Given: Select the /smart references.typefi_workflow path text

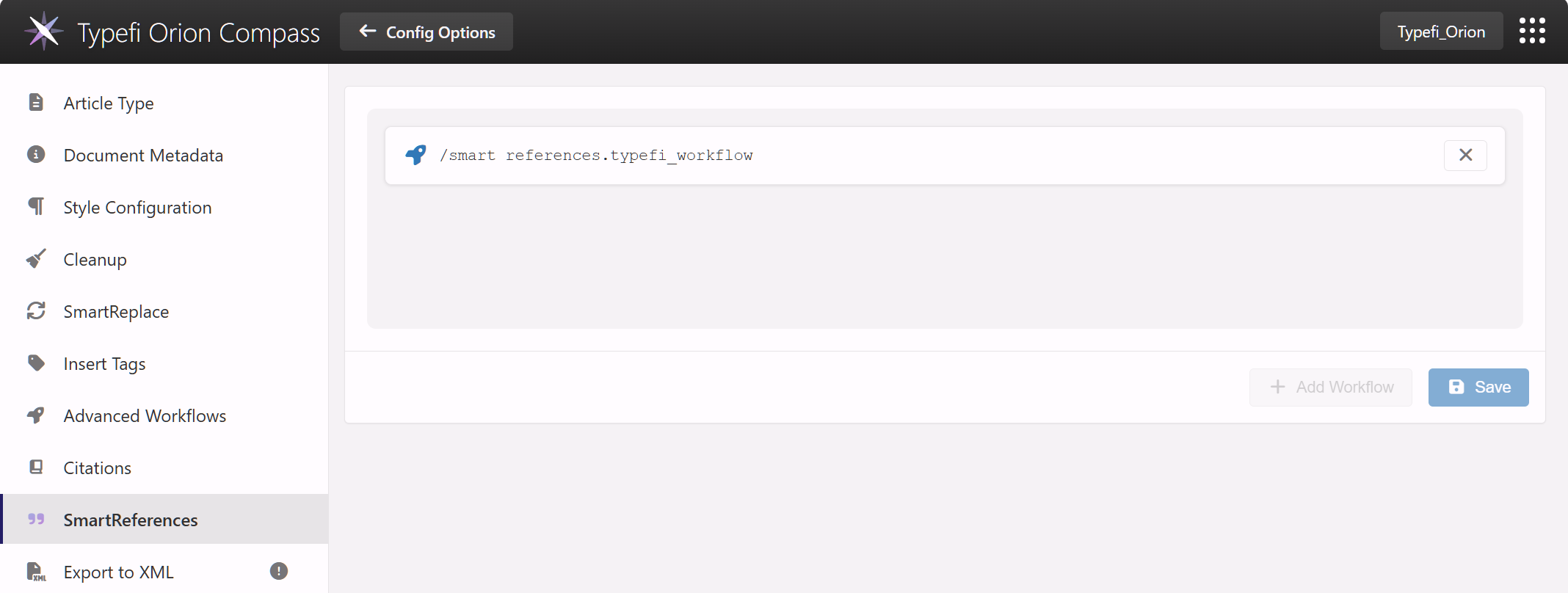Looking at the screenshot, I should (x=596, y=155).
